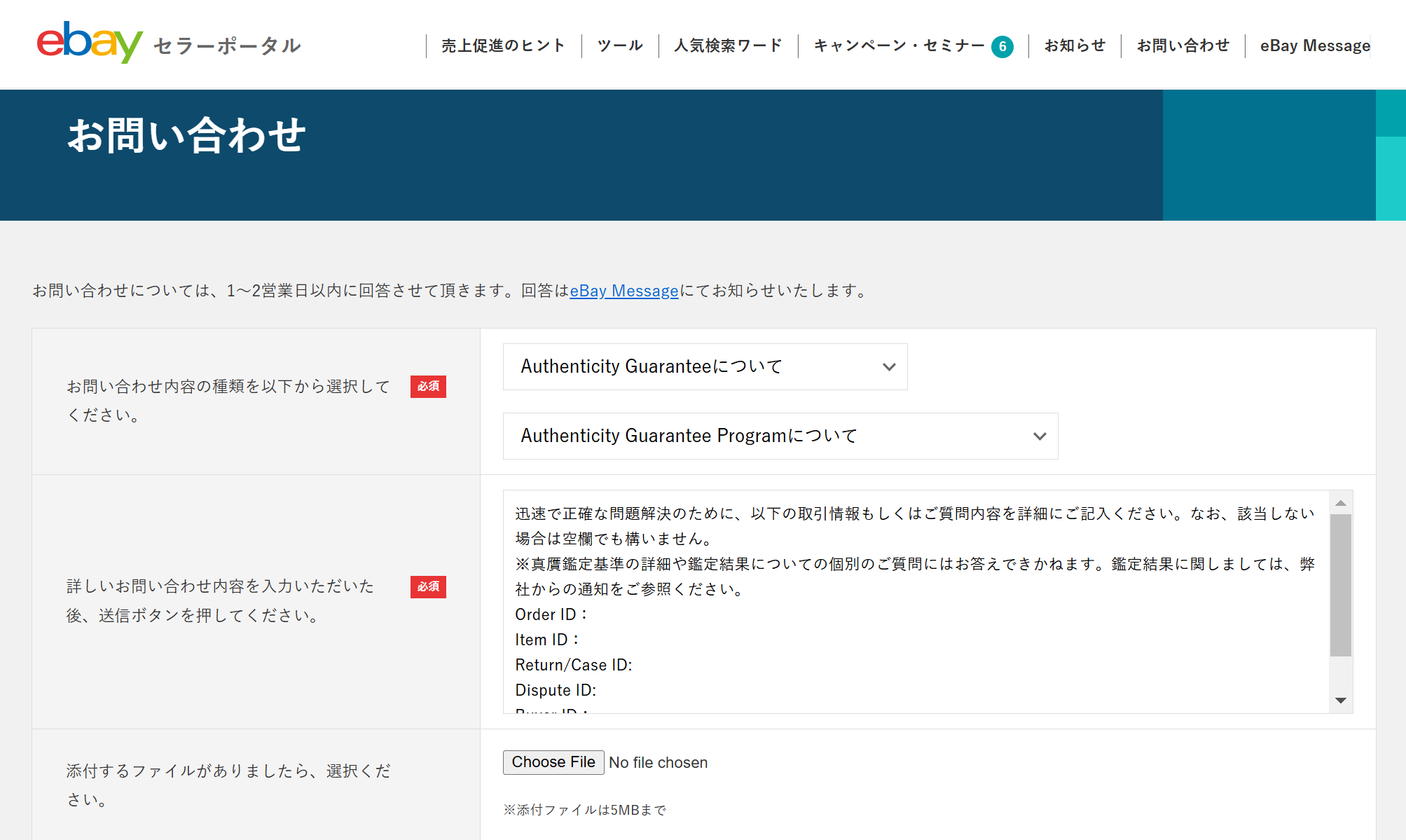Click the 添付するファイルがありましたら label
Screen dimensions: 1406x840
(228, 785)
